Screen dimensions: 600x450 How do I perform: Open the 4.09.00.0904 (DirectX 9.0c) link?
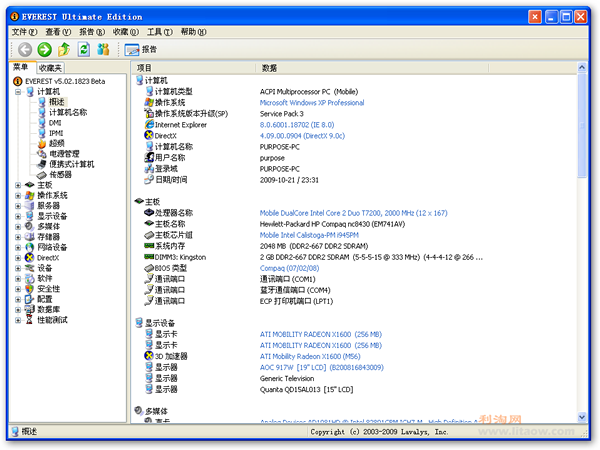pyautogui.click(x=302, y=136)
